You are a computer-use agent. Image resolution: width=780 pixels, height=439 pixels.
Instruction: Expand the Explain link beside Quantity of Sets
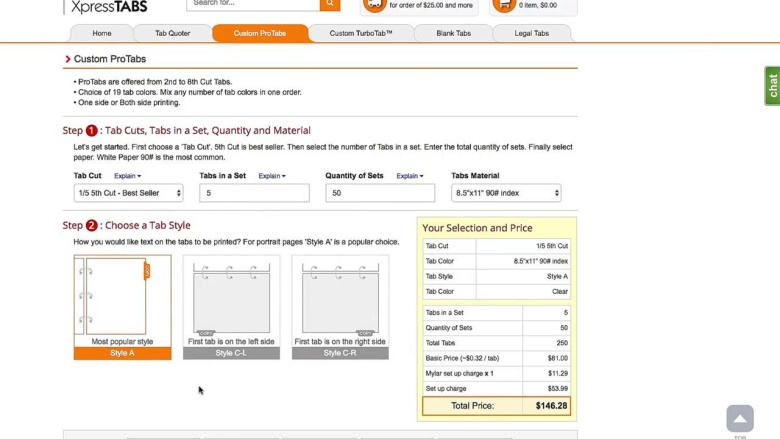(x=410, y=176)
